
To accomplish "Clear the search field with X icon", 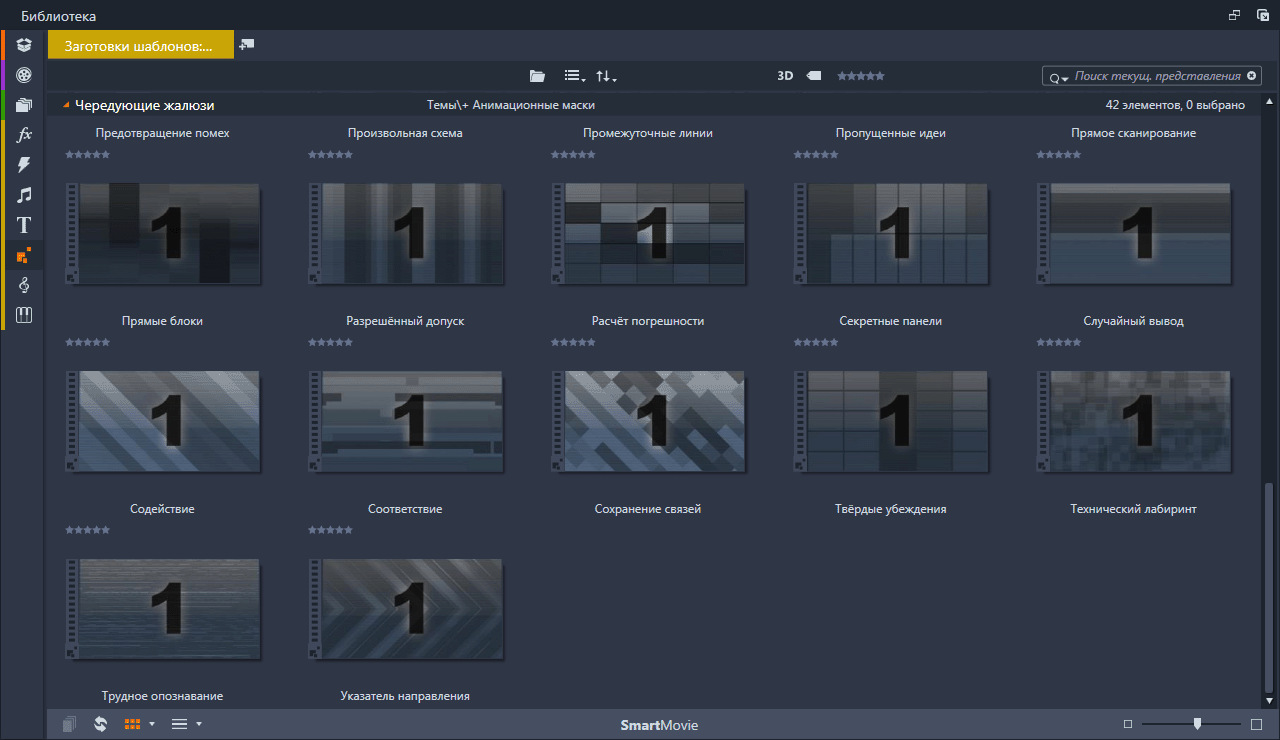I will (1251, 76).
